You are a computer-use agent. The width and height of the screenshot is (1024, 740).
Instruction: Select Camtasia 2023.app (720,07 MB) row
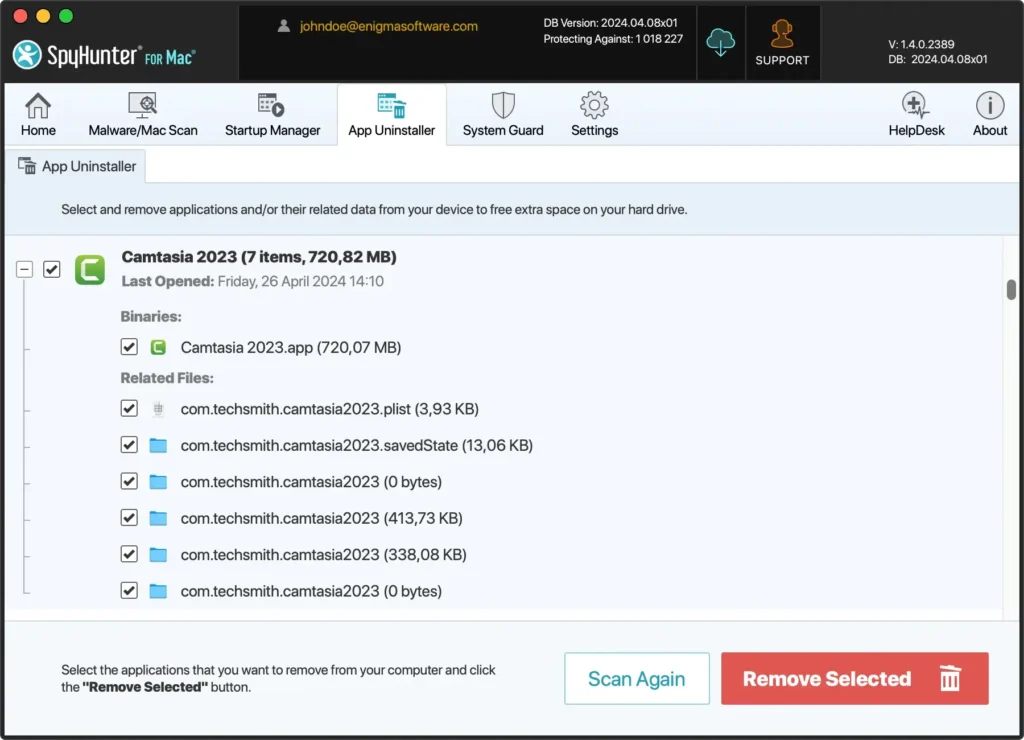coord(291,347)
